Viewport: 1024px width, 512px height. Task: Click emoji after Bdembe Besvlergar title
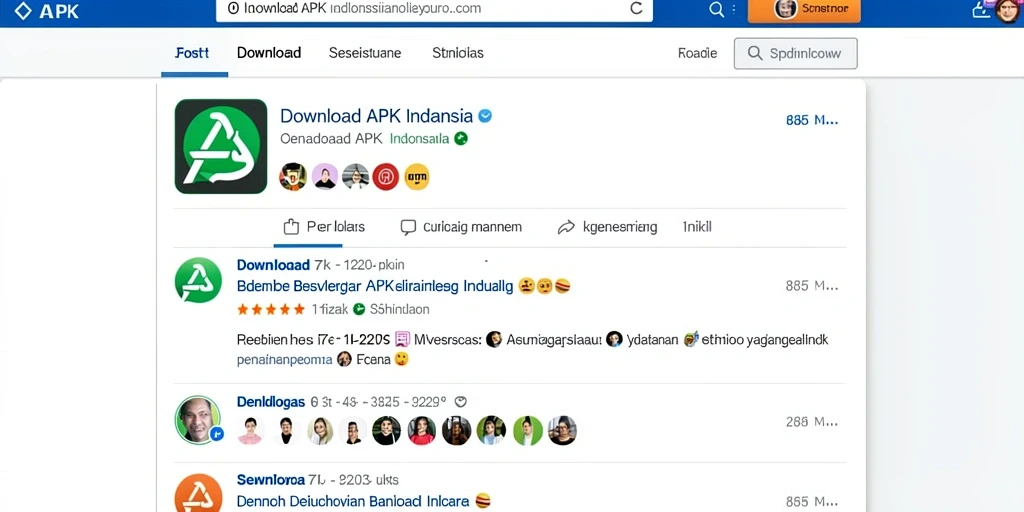pos(545,286)
